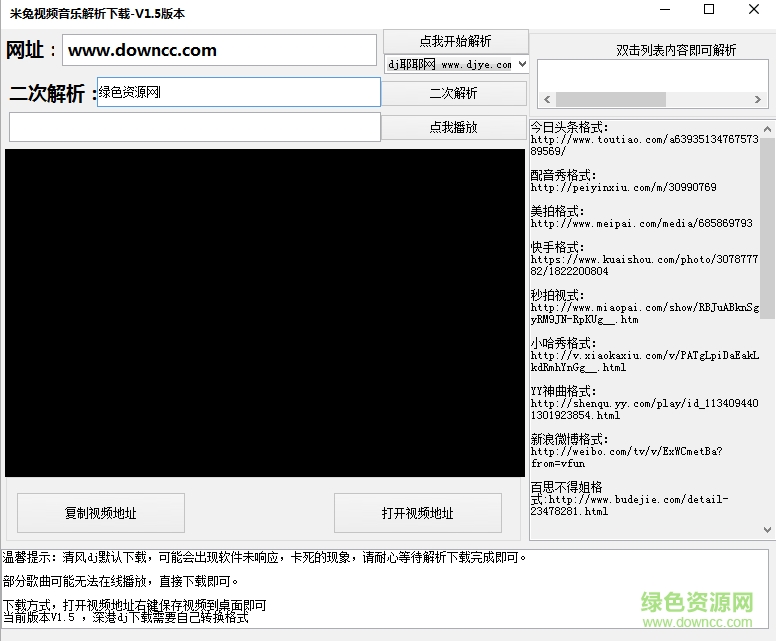776x641 pixels.
Task: Click the 点我开始解析 button
Action: coord(455,41)
